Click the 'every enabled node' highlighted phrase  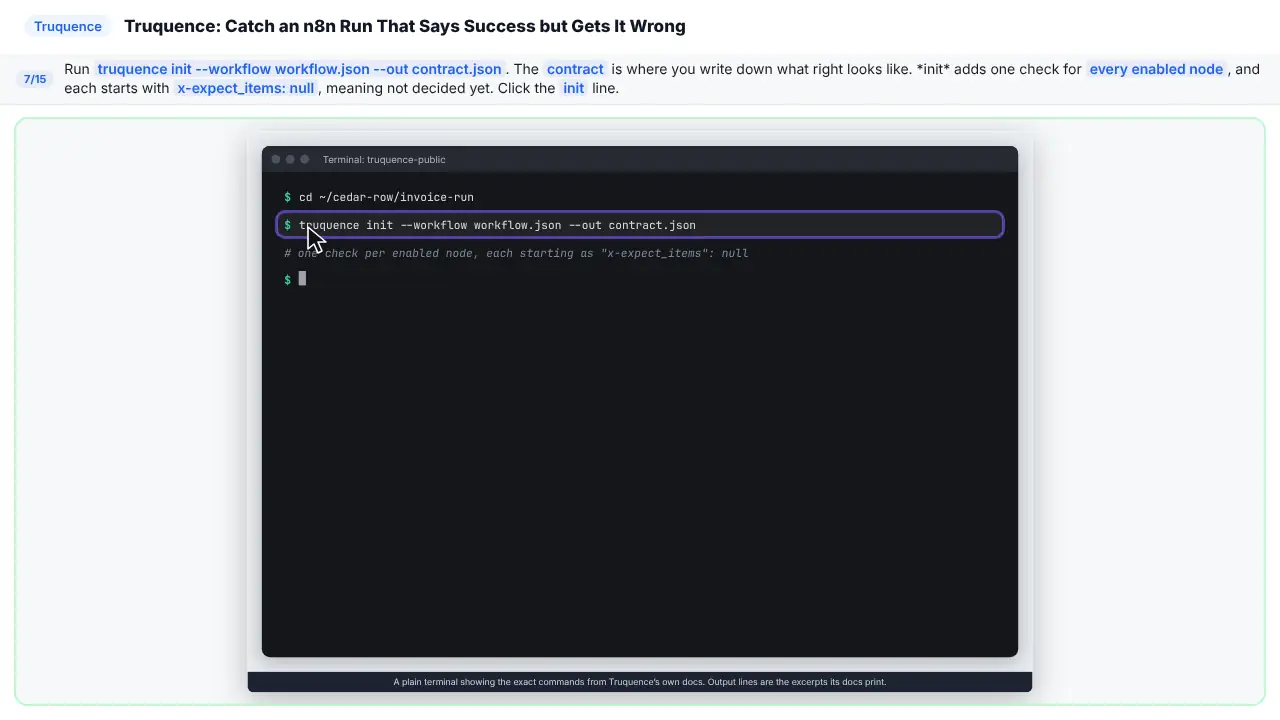[x=1156, y=69]
